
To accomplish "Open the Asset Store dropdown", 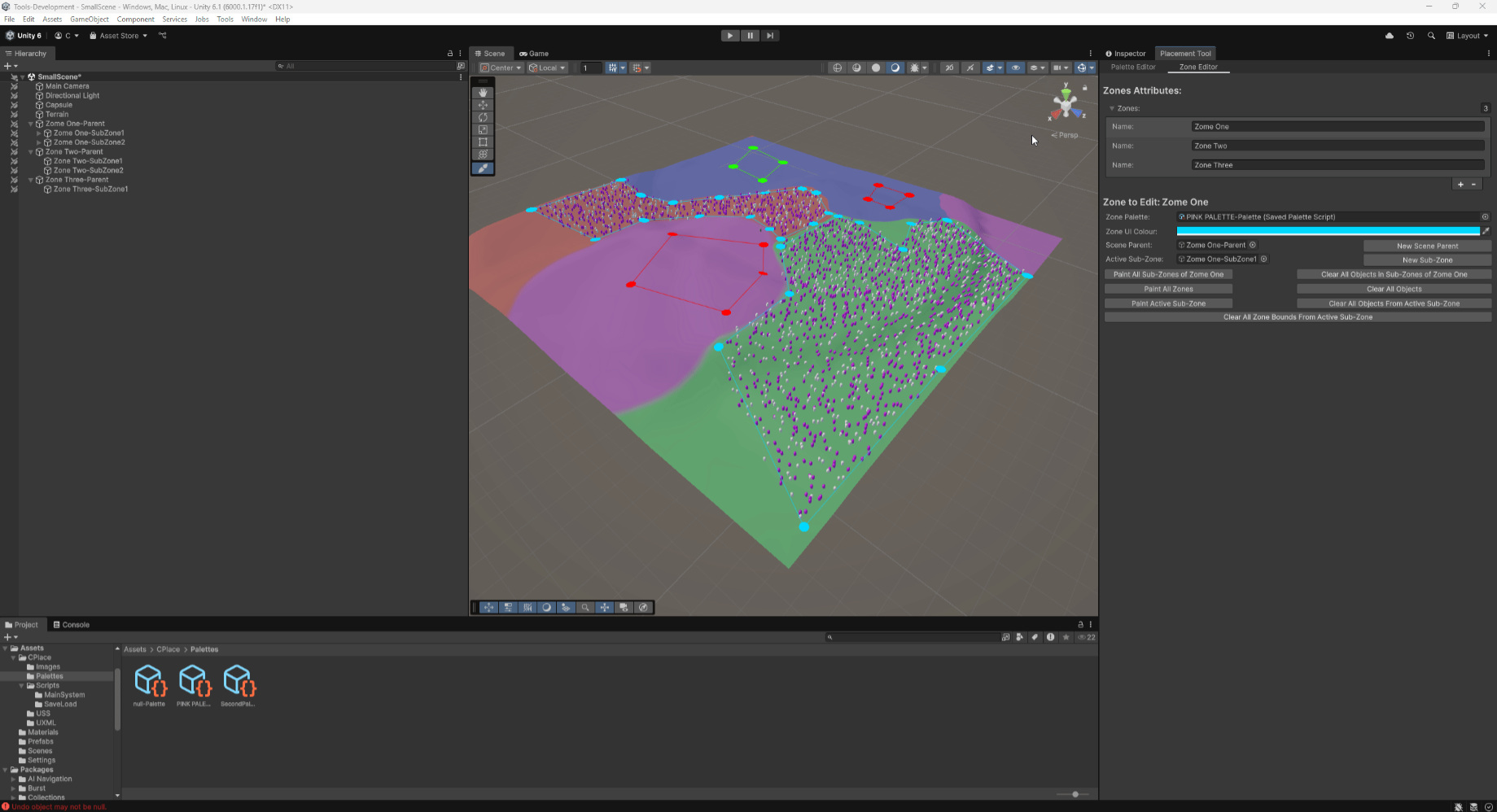I will pyautogui.click(x=119, y=36).
